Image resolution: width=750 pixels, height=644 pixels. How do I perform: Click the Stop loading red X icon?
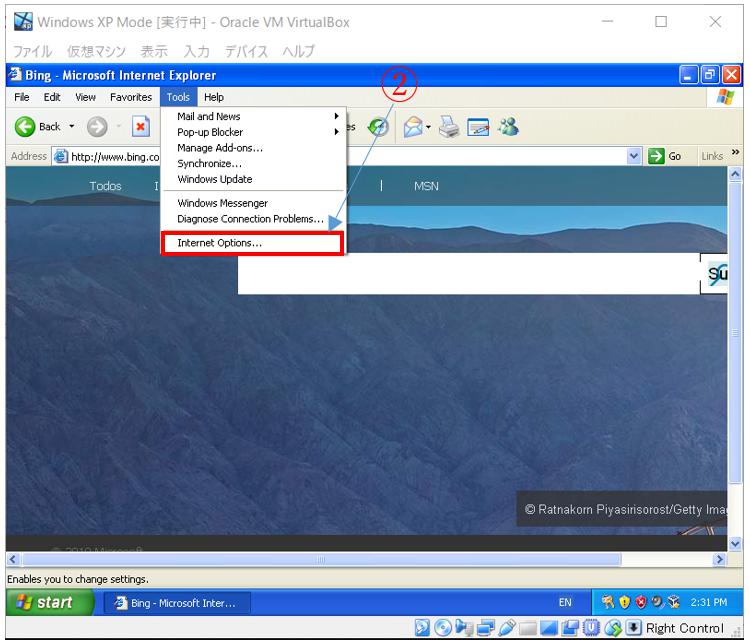coord(141,127)
